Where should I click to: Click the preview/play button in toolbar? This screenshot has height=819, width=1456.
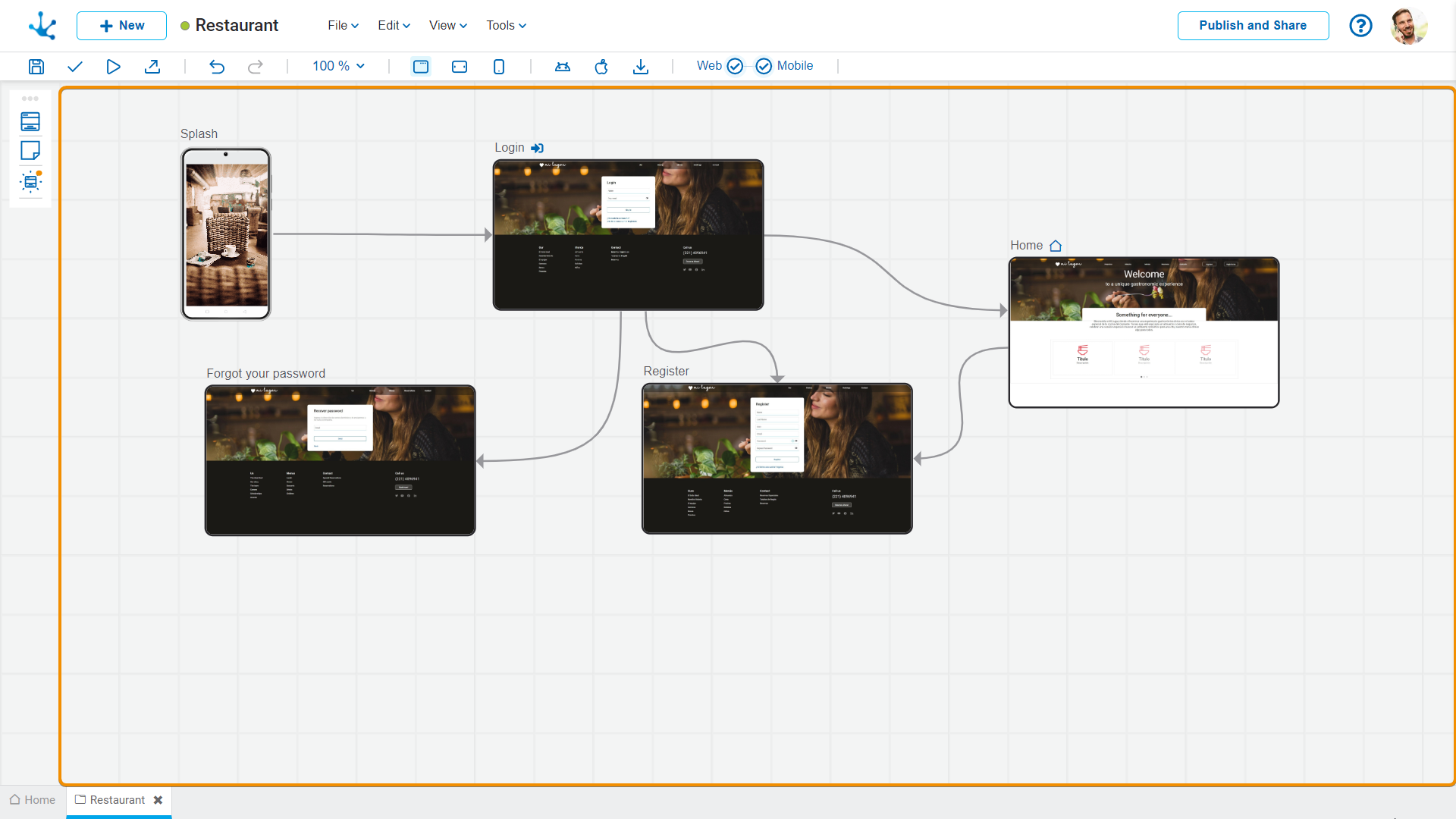(x=113, y=66)
